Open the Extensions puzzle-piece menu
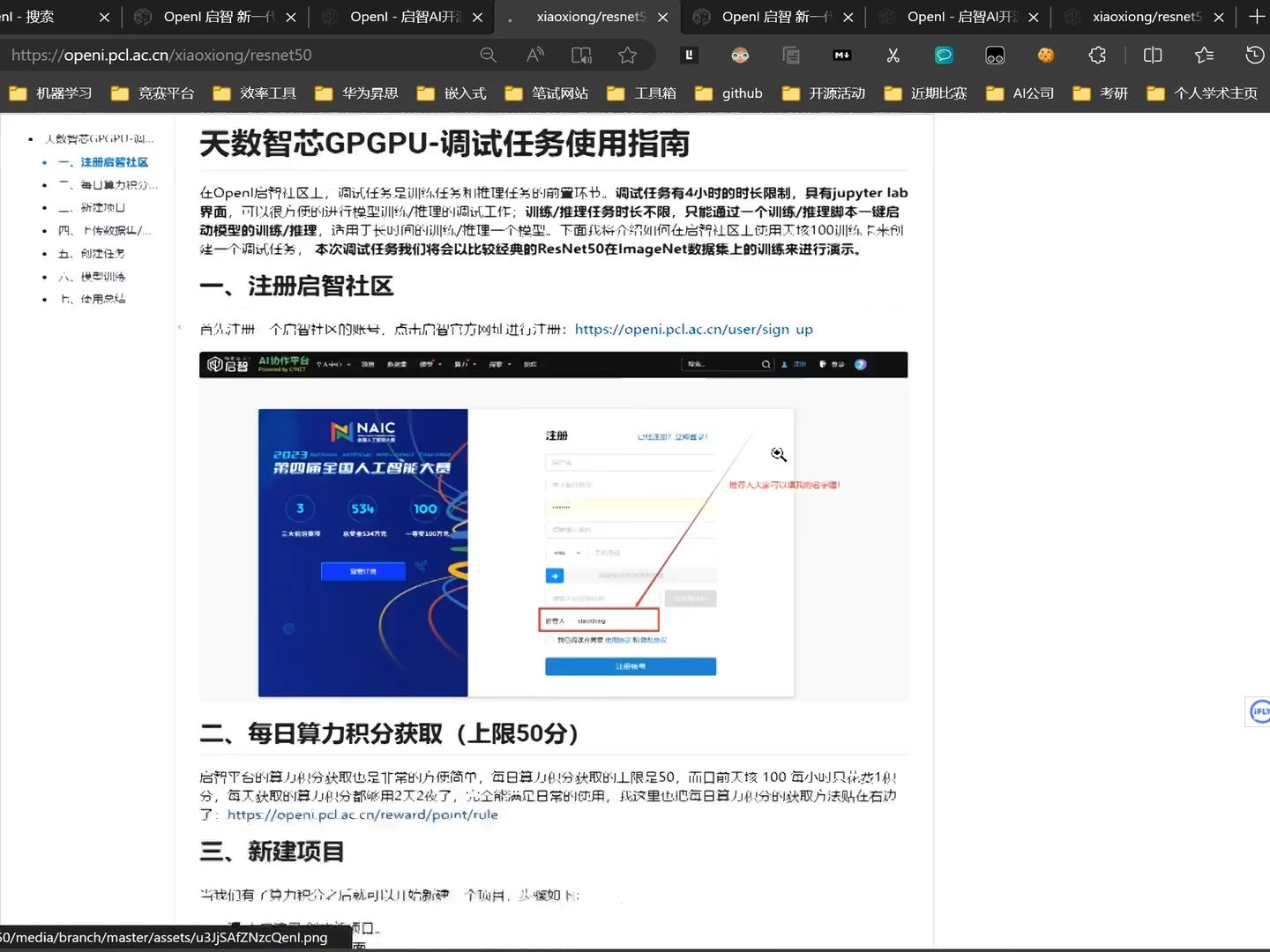This screenshot has width=1270, height=952. point(1097,55)
